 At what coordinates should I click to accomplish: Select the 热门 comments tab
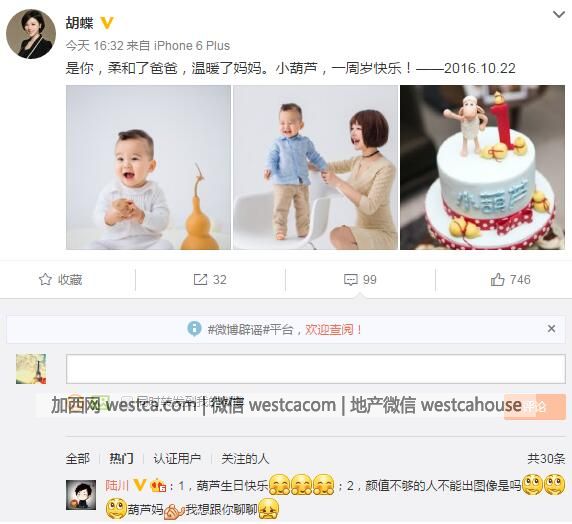[121, 459]
